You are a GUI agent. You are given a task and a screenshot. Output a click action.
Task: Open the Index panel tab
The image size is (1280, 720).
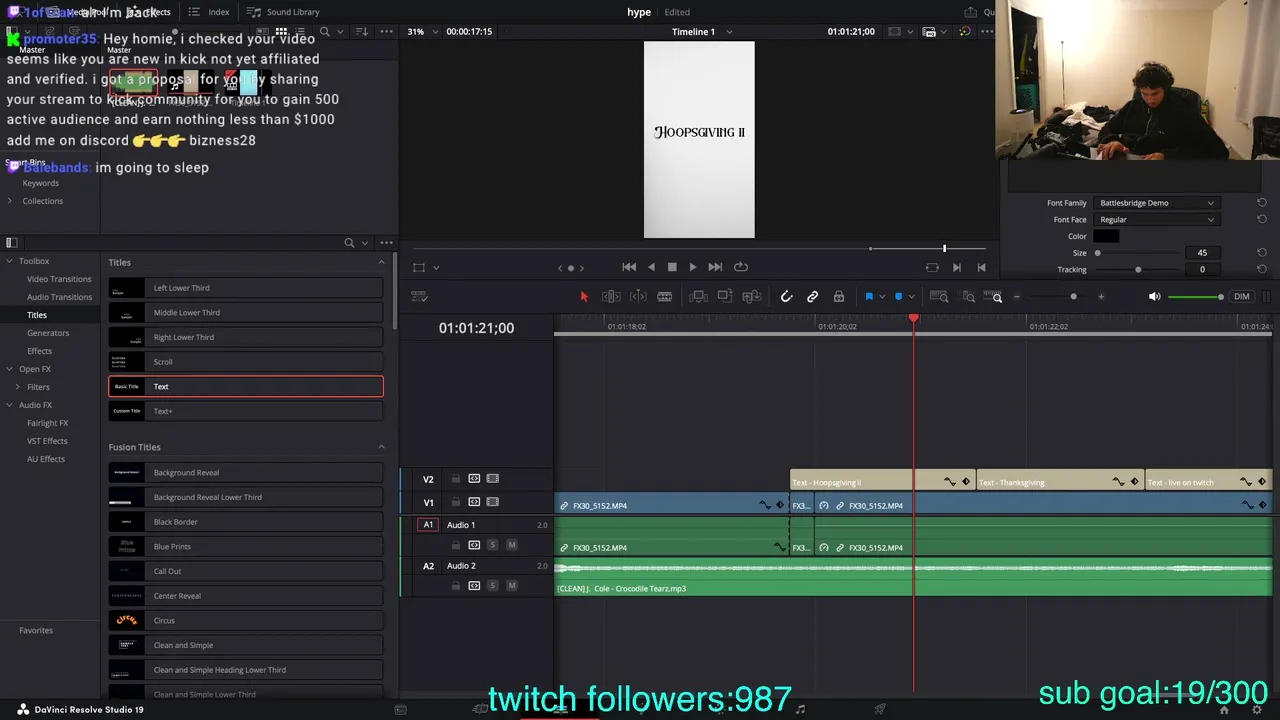coord(209,12)
